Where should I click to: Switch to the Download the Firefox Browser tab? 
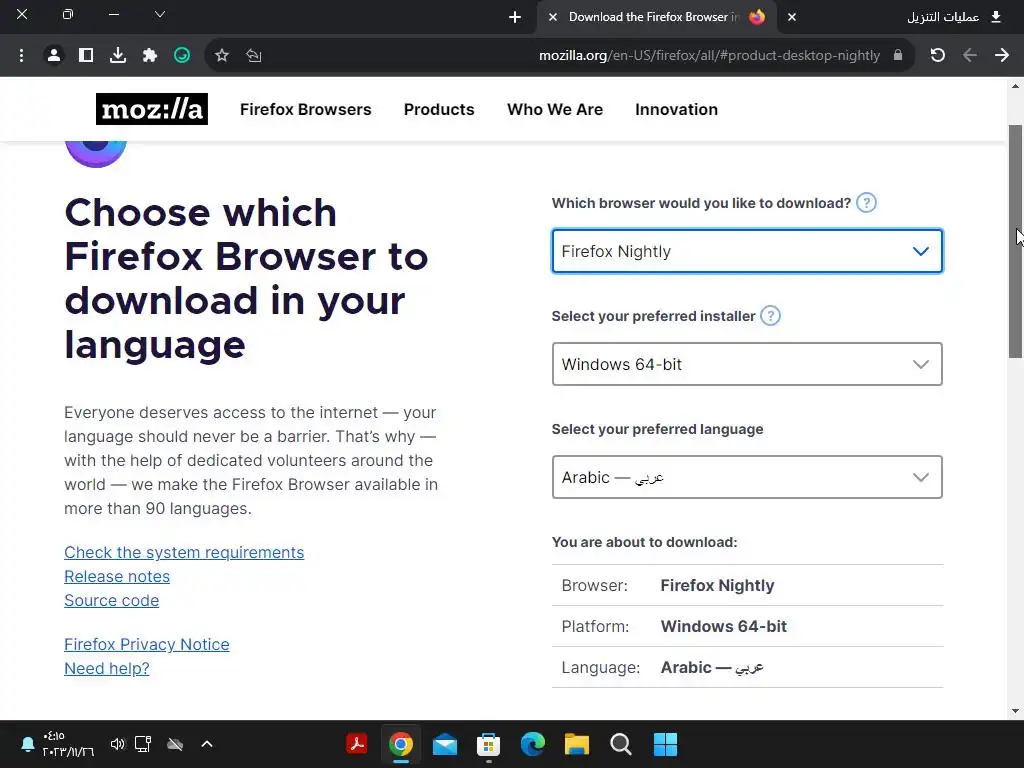pos(657,17)
